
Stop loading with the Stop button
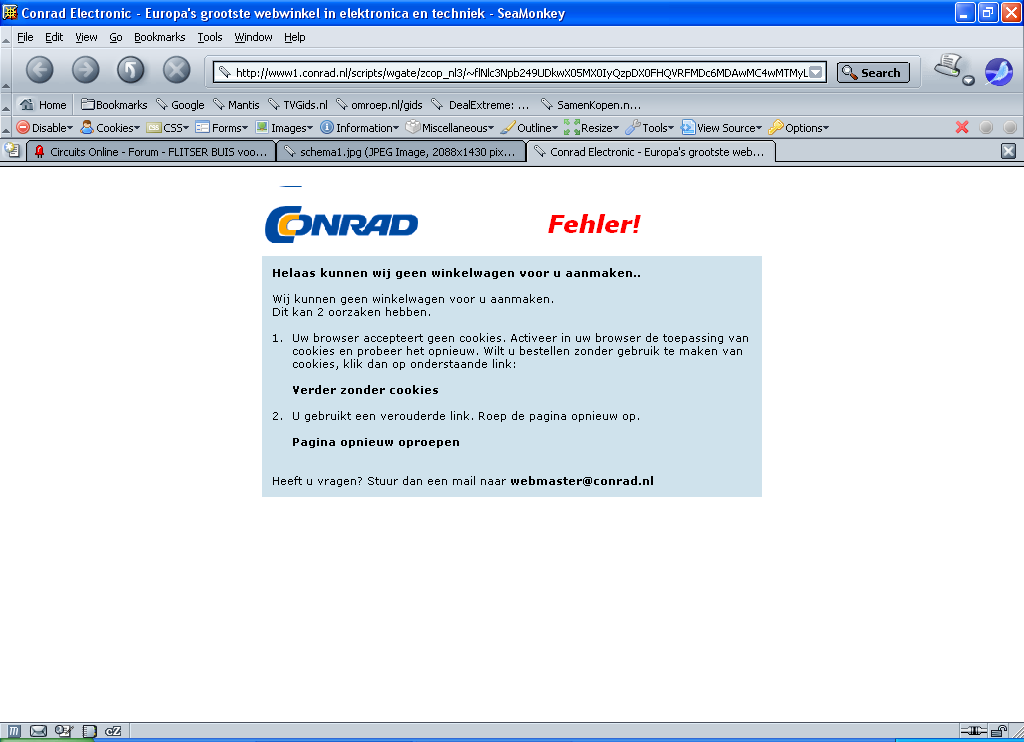click(x=176, y=70)
